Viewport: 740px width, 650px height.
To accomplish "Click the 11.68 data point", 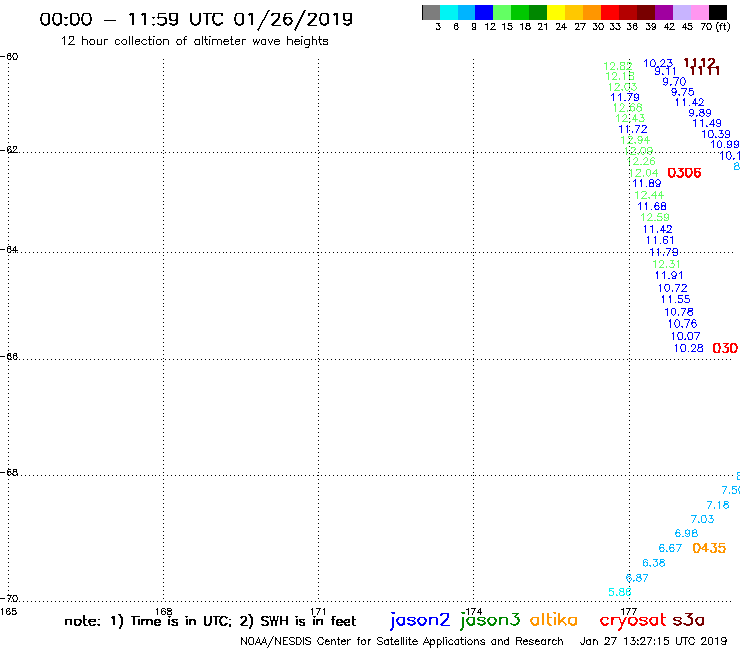I will 652,206.
